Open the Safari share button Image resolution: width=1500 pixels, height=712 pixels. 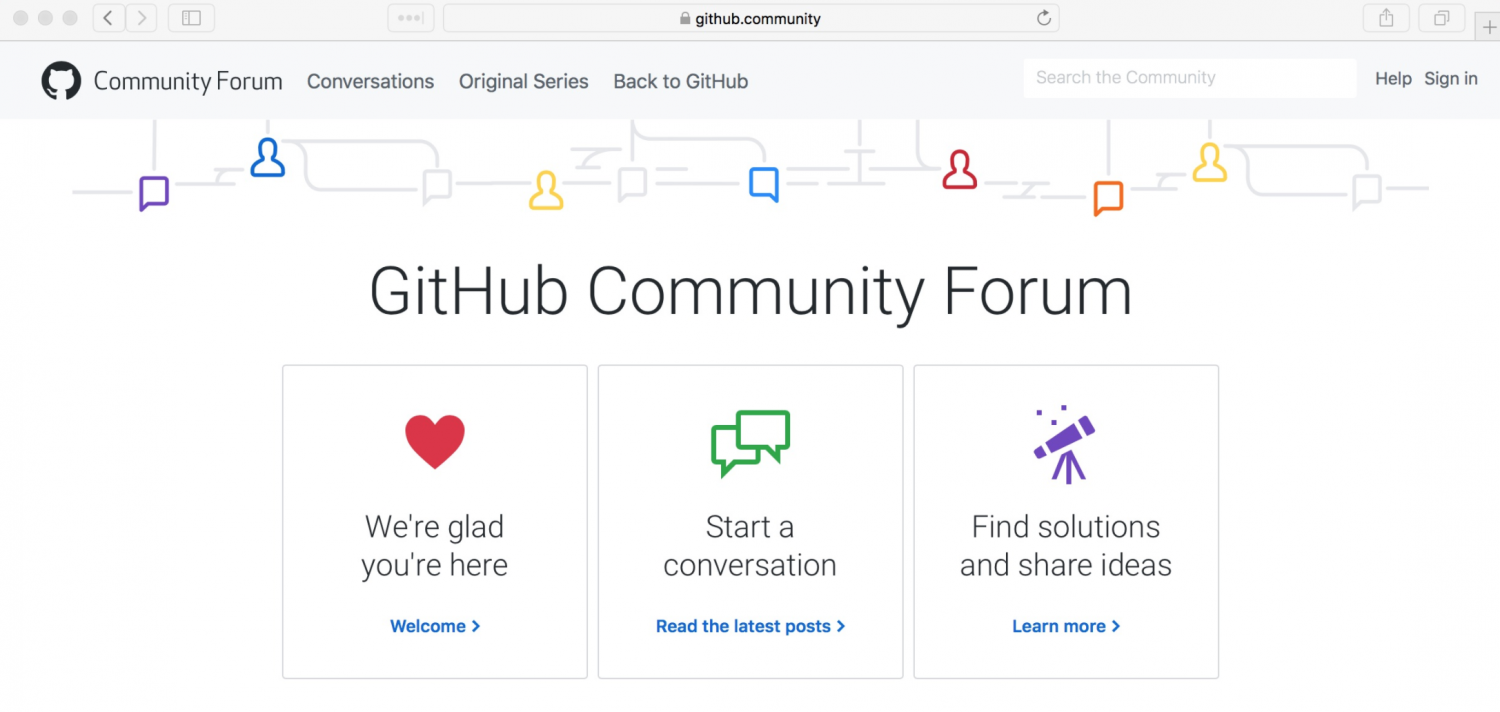point(1386,18)
